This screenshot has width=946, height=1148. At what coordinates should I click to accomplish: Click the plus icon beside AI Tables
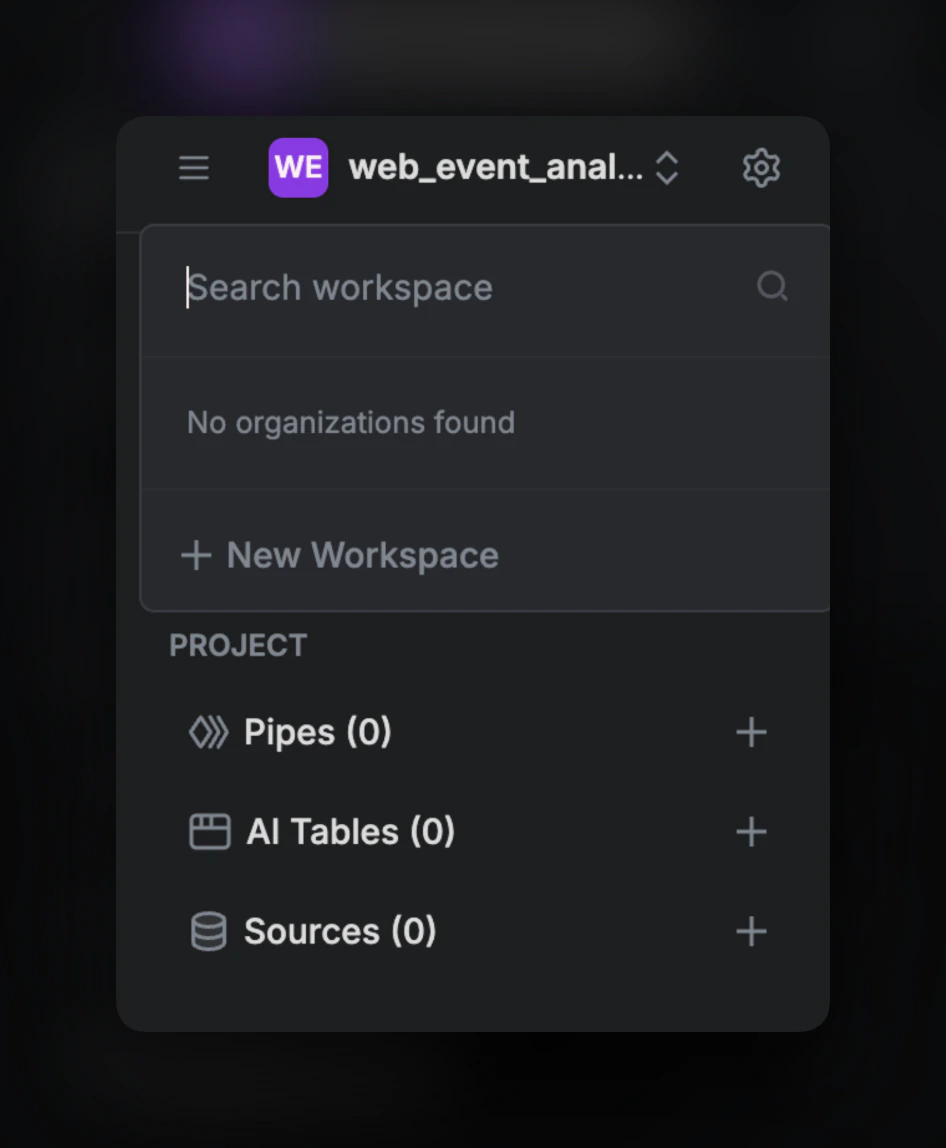point(751,831)
